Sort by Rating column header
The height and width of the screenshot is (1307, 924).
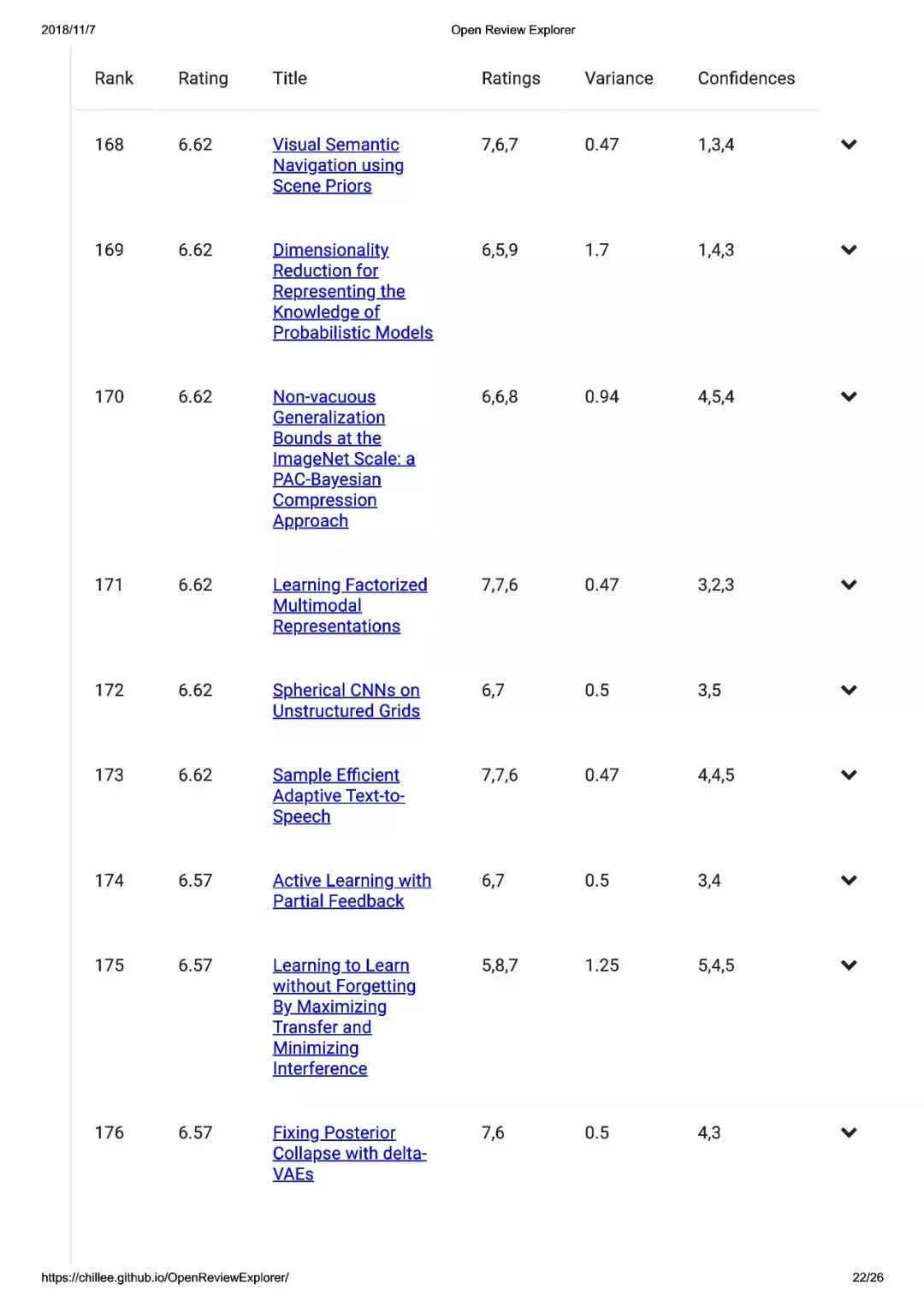pyautogui.click(x=203, y=78)
